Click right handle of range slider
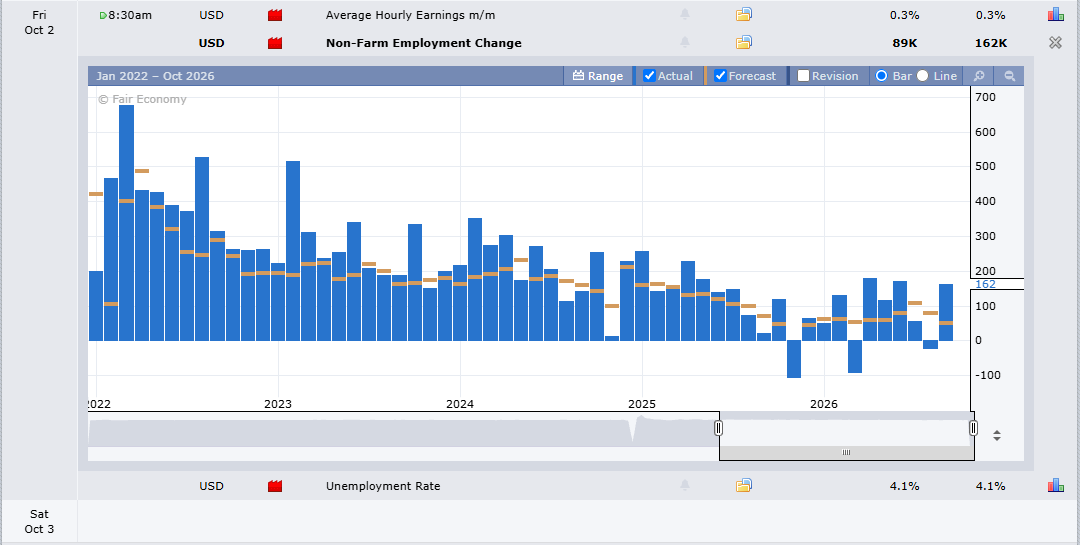The width and height of the screenshot is (1080, 545). coord(973,428)
